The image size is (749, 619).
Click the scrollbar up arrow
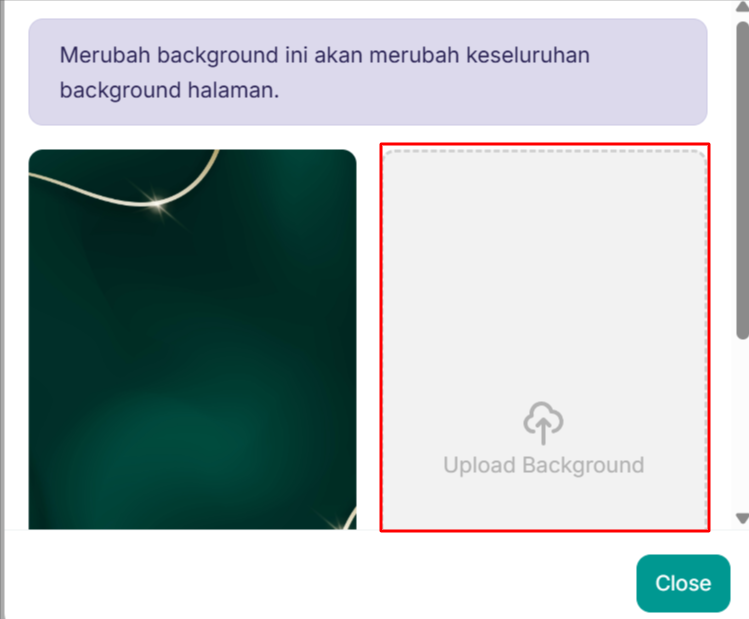(x=742, y=6)
